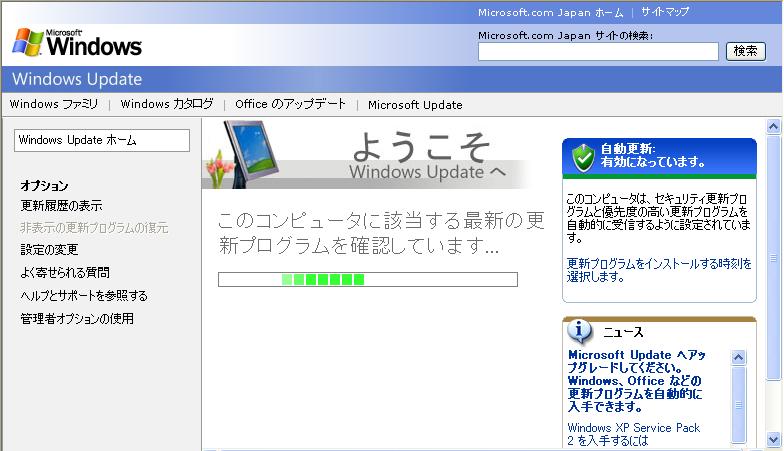The image size is (784, 451).
Task: Click the green shield automatic updates icon
Action: [583, 157]
